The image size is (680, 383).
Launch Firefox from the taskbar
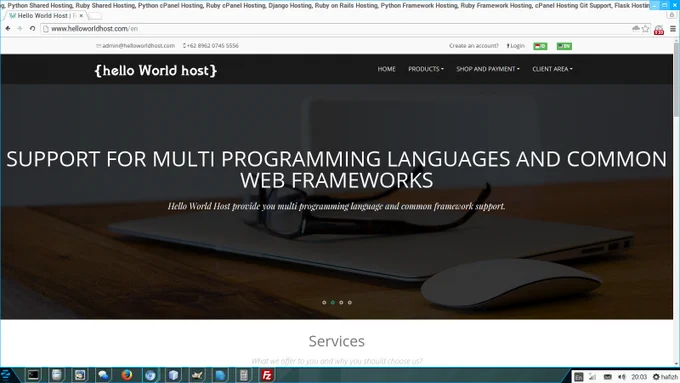coord(127,375)
